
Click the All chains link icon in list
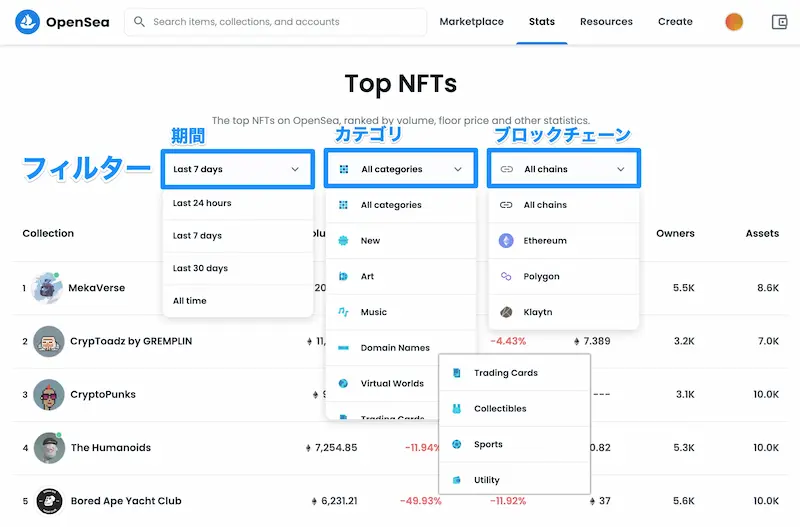(506, 205)
